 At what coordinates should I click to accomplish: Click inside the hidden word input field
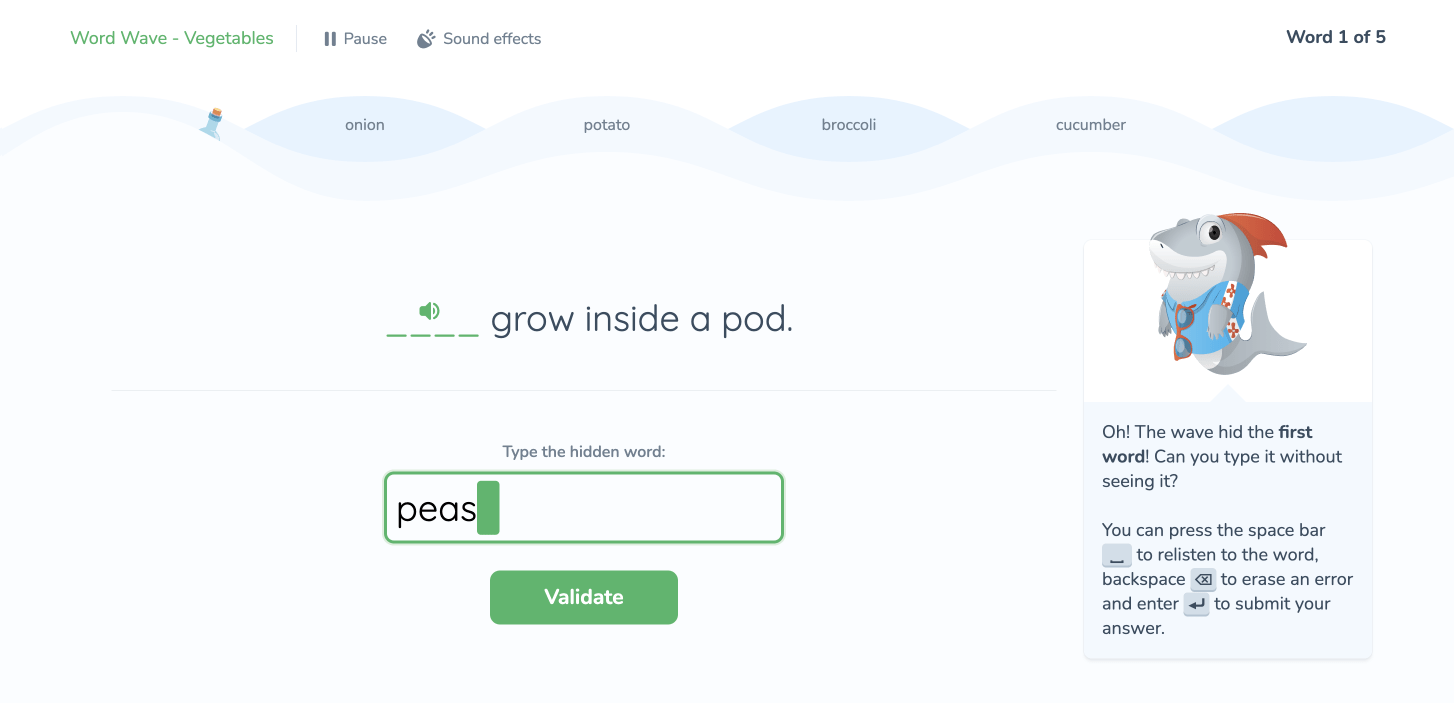[583, 508]
